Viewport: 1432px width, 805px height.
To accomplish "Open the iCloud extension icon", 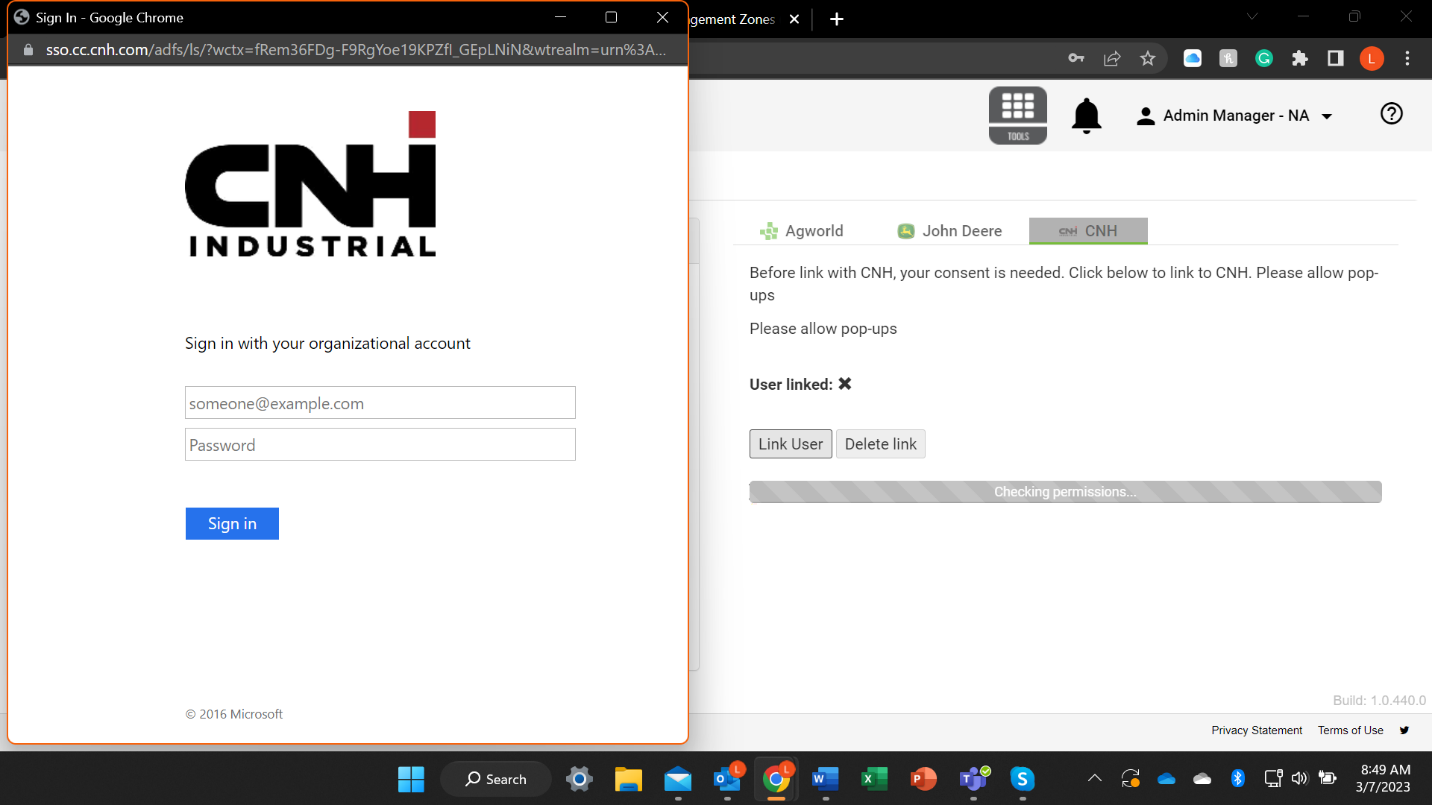I will tap(1192, 59).
